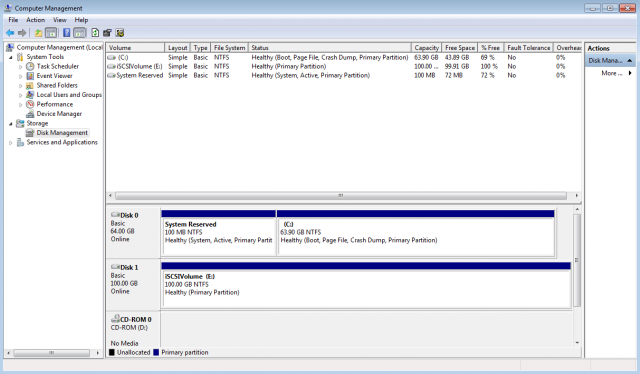
Task: Click the Computer Management root icon
Action: (10, 47)
